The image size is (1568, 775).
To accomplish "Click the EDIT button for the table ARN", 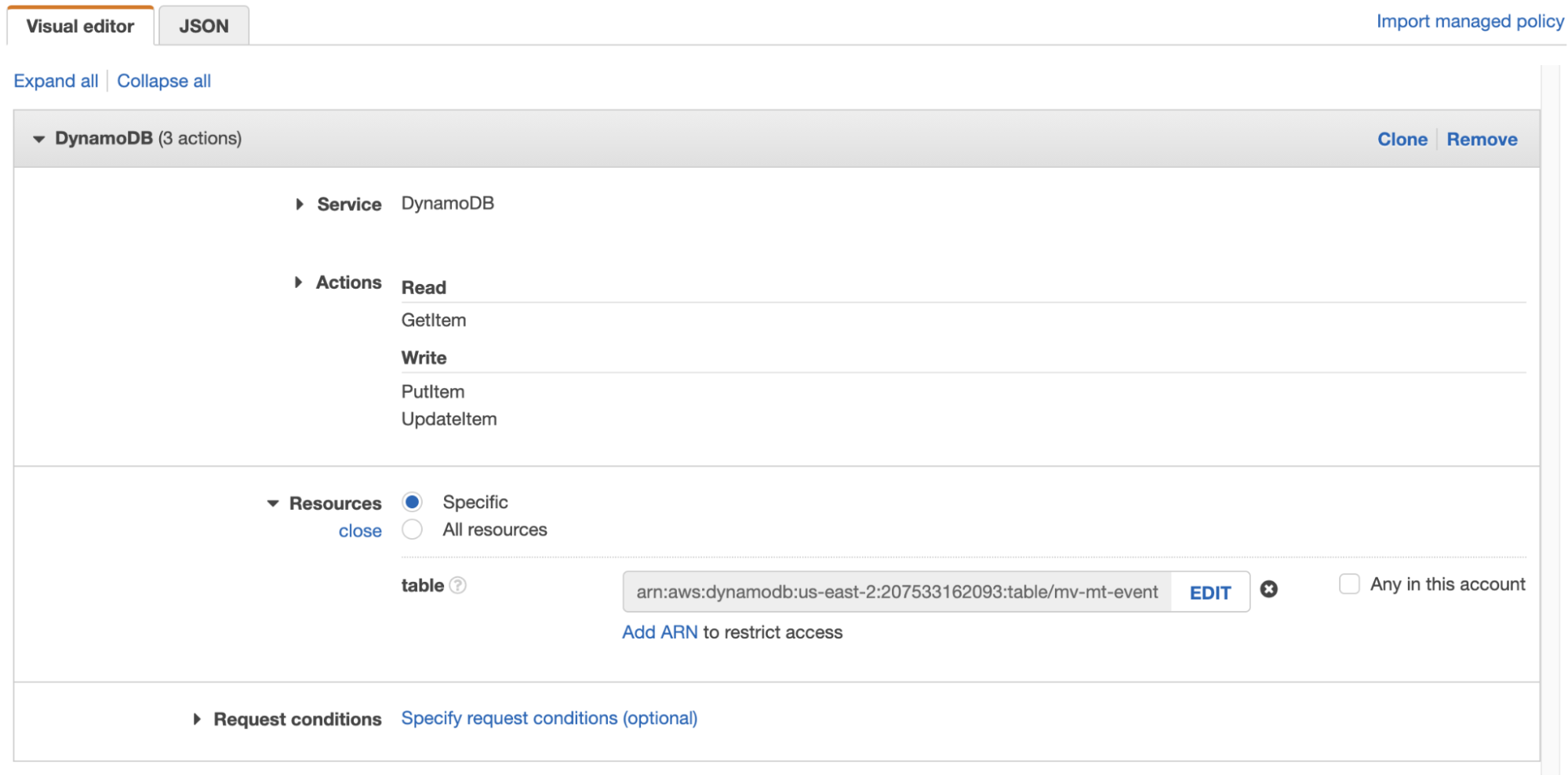I will click(x=1210, y=592).
